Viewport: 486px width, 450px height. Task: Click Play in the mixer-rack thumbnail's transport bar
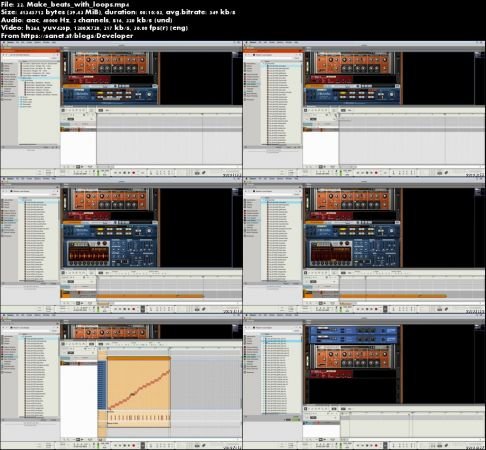pos(371,445)
